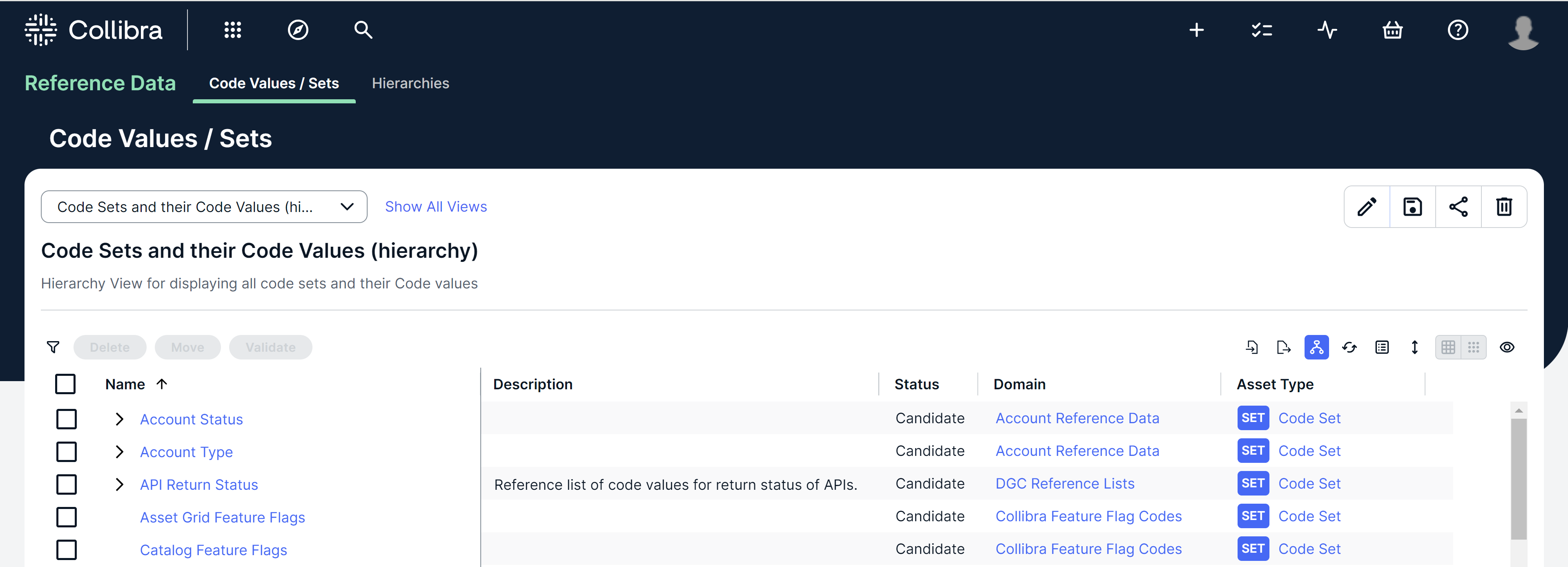The height and width of the screenshot is (567, 1568).
Task: Open column visibility eye icon
Action: point(1507,347)
